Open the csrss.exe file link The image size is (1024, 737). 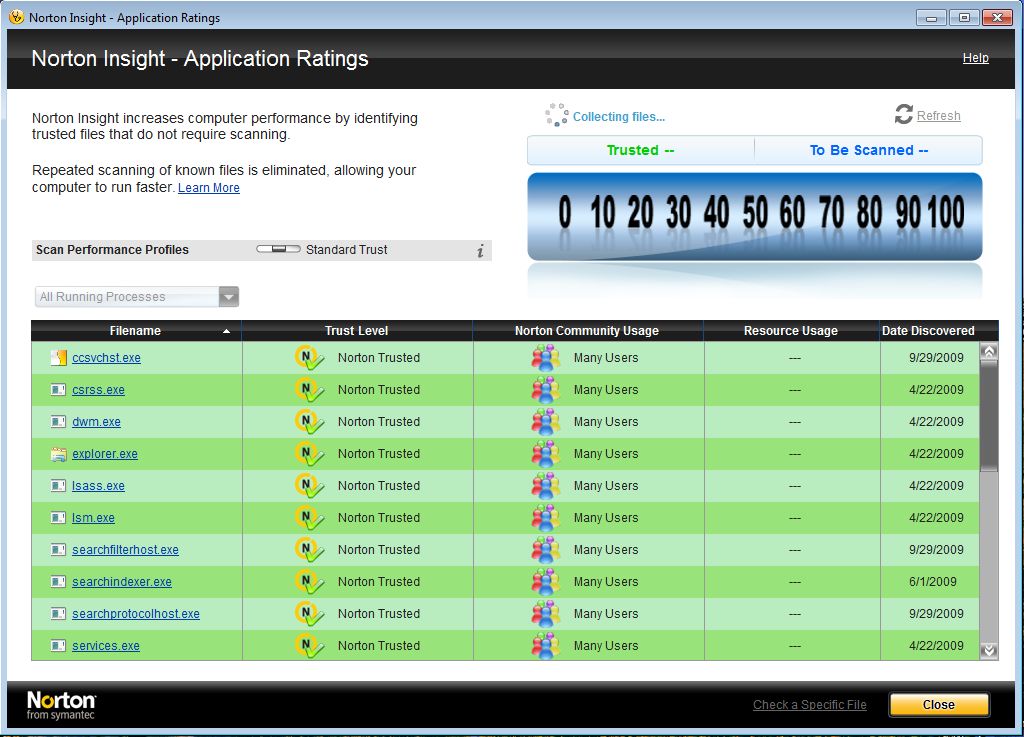click(99, 390)
